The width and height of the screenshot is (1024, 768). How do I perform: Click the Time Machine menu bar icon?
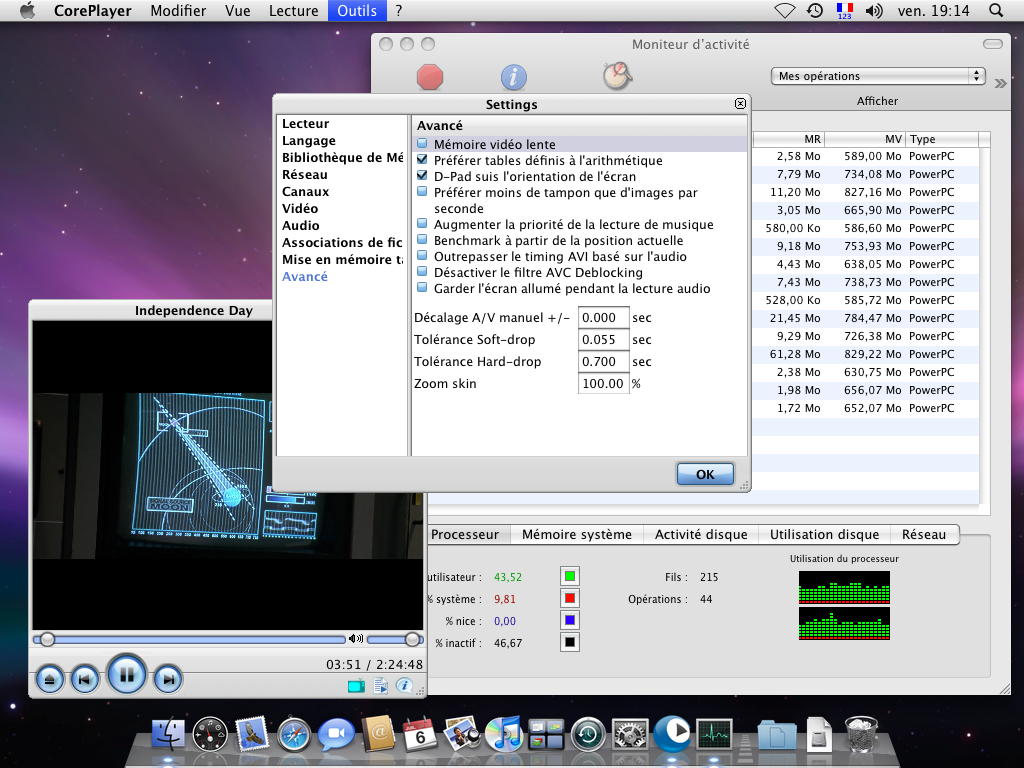[x=814, y=10]
